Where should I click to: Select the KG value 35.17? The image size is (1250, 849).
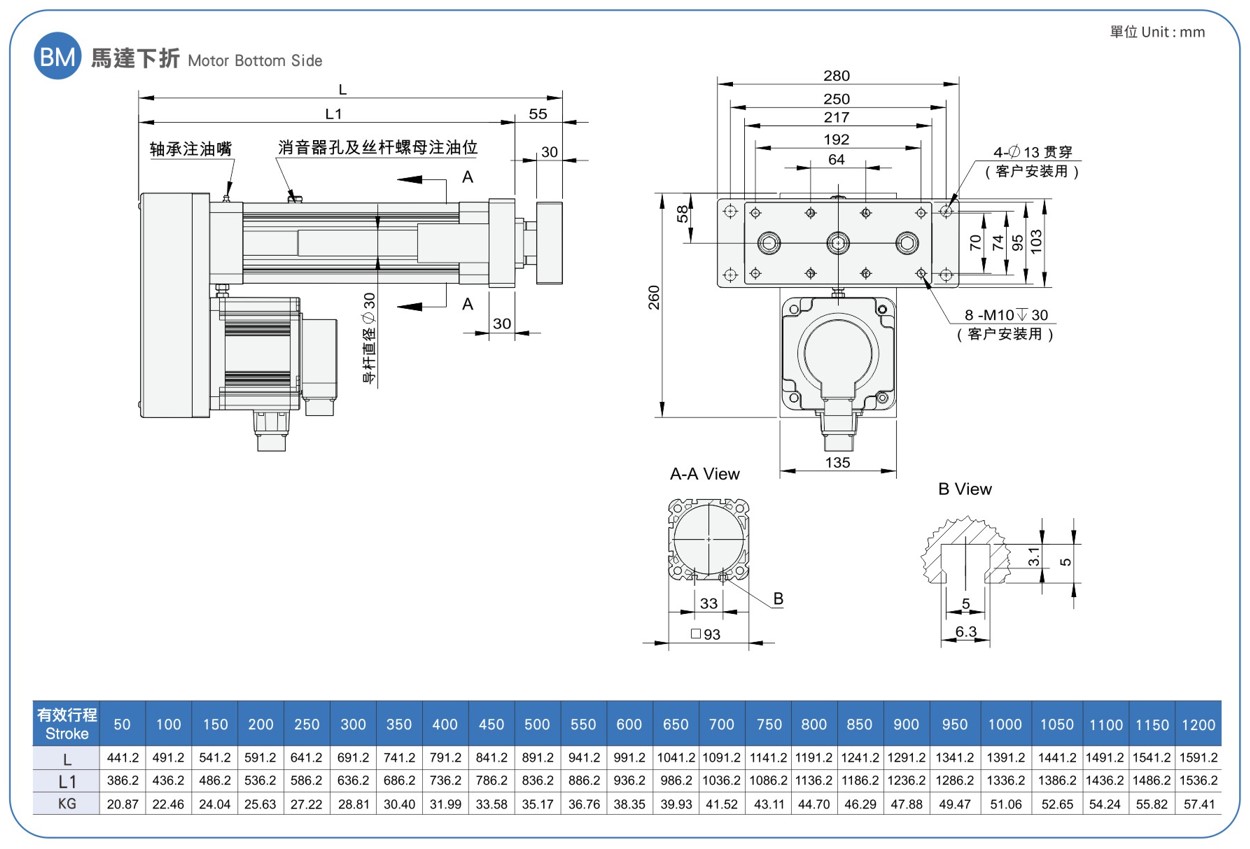(537, 803)
